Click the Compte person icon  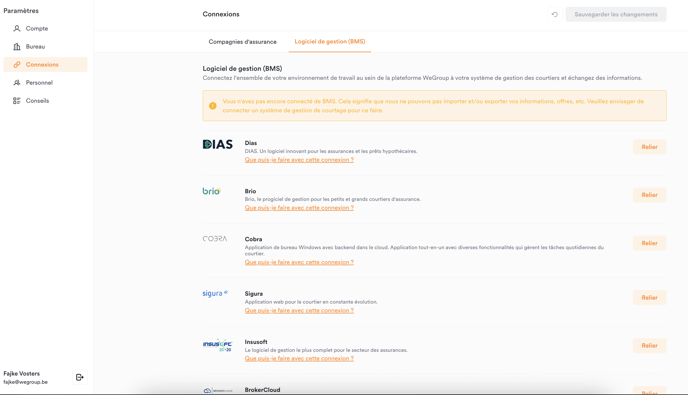[x=17, y=29]
